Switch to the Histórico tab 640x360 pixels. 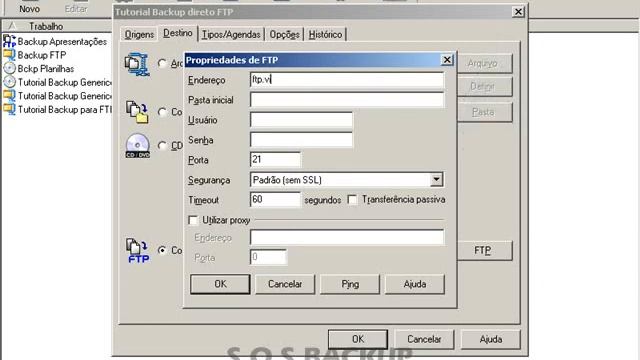pyautogui.click(x=325, y=34)
